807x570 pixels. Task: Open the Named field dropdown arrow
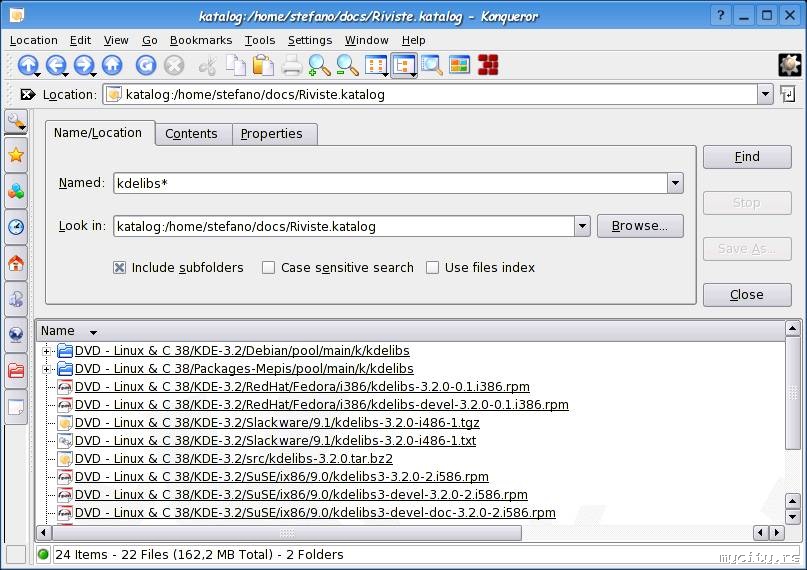(x=675, y=183)
